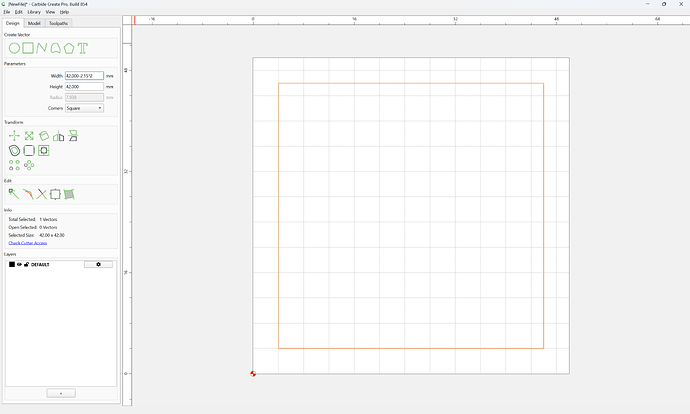This screenshot has width=690, height=414.
Task: Select the Rectangle vector tool
Action: click(x=28, y=48)
